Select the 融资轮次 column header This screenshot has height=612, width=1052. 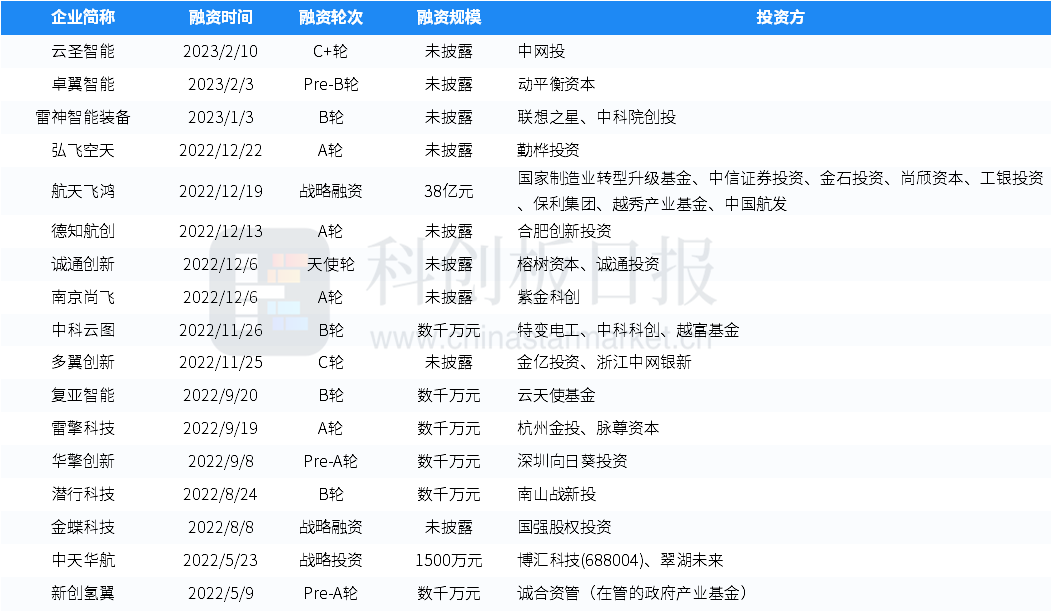click(331, 17)
